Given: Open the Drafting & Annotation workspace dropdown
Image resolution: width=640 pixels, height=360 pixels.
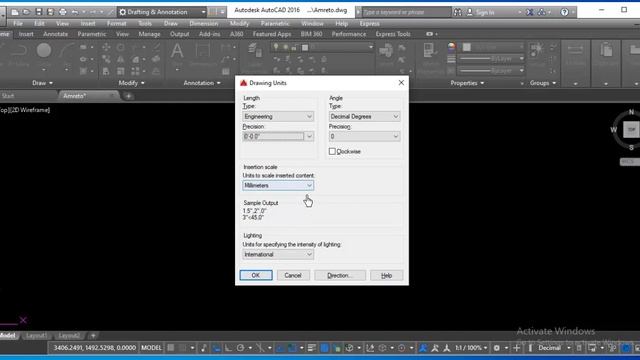Looking at the screenshot, I should tap(162, 12).
